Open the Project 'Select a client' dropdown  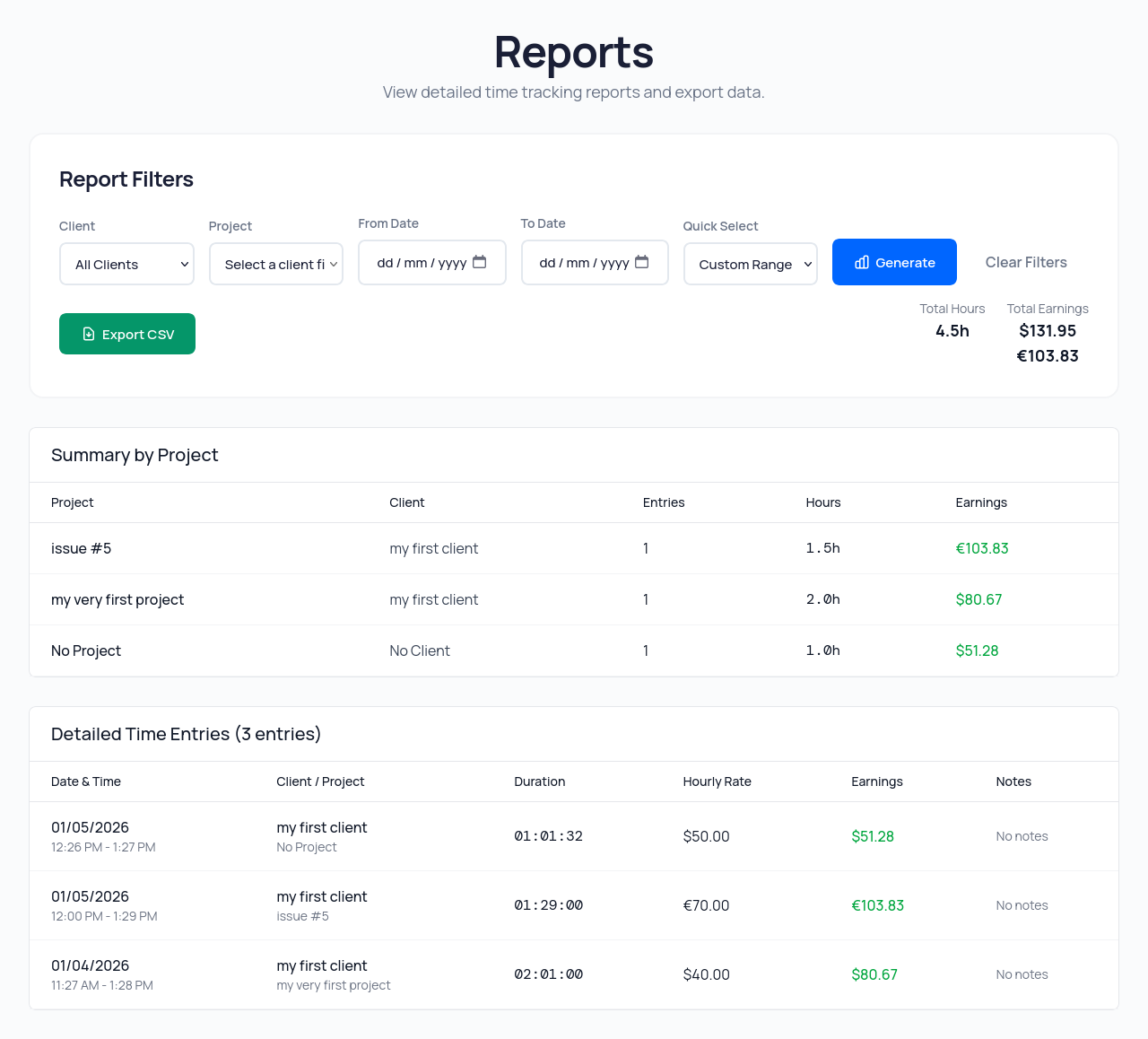point(276,264)
